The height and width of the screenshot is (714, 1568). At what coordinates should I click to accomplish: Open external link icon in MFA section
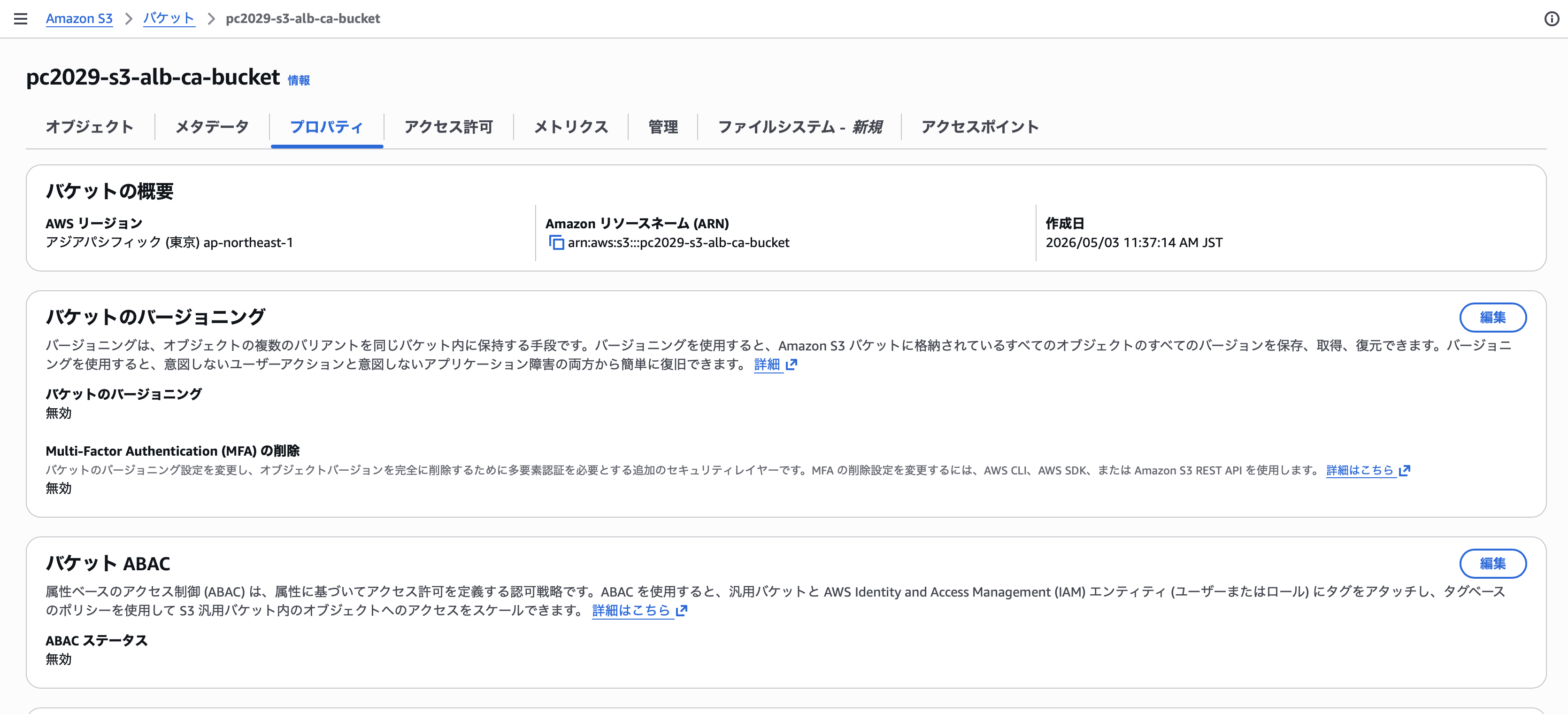[1405, 470]
